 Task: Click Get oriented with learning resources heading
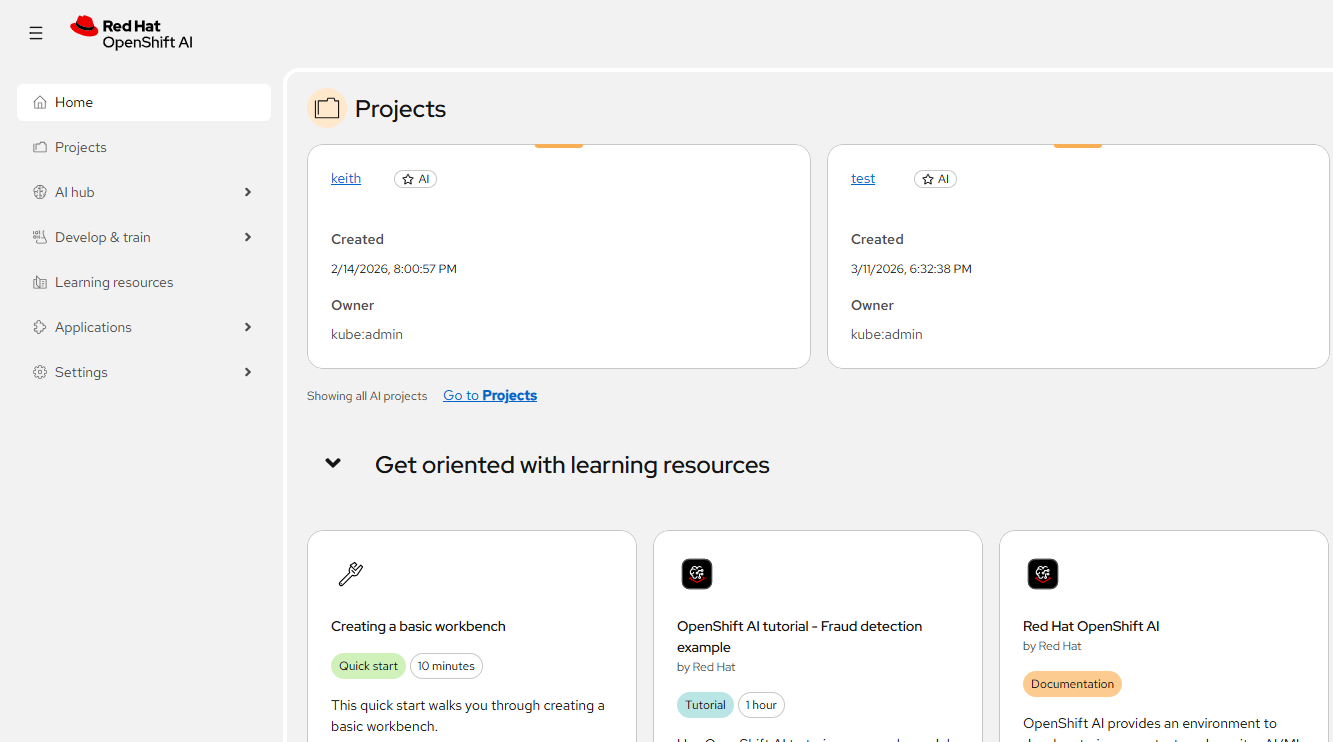point(572,465)
